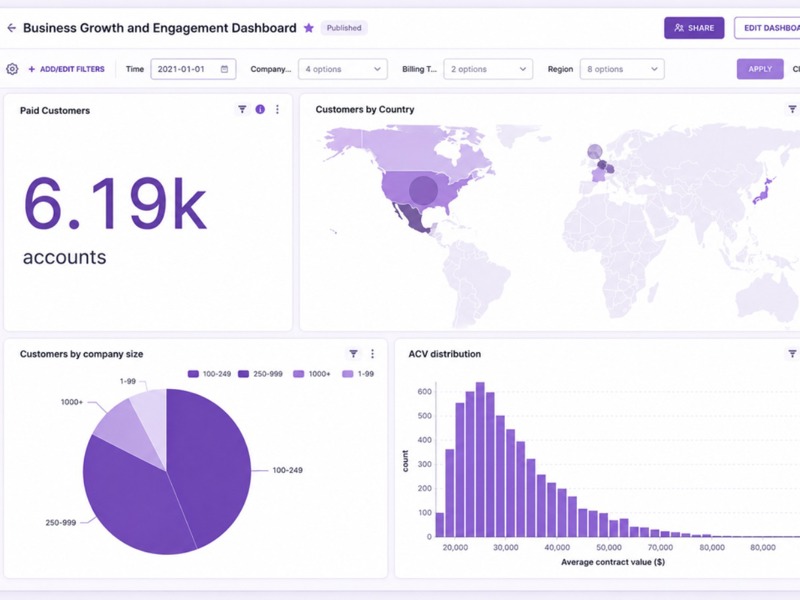Click the ACV distribution filter icon
The width and height of the screenshot is (800, 600).
792,354
